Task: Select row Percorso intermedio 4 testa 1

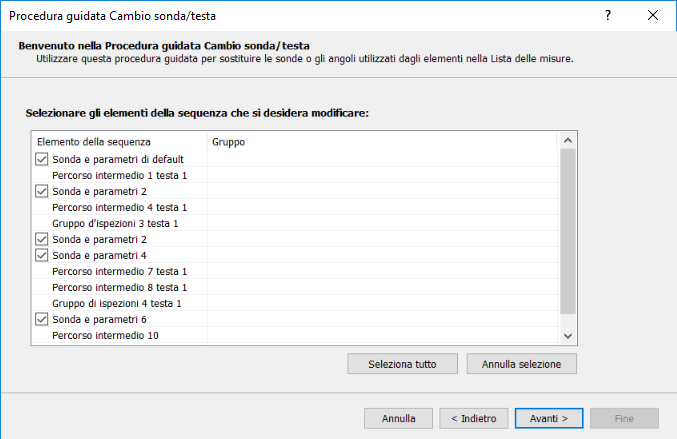Action: tap(119, 207)
